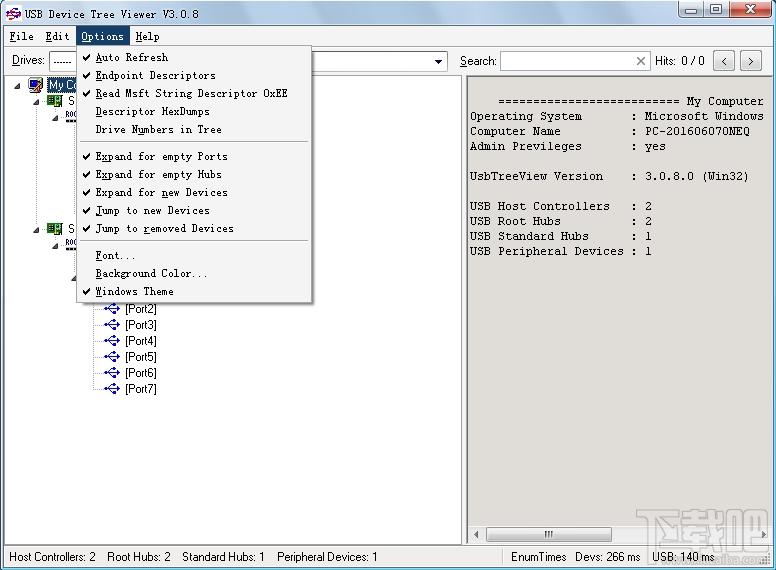
Task: Select [Port7] tree entry text
Action: click(x=141, y=389)
